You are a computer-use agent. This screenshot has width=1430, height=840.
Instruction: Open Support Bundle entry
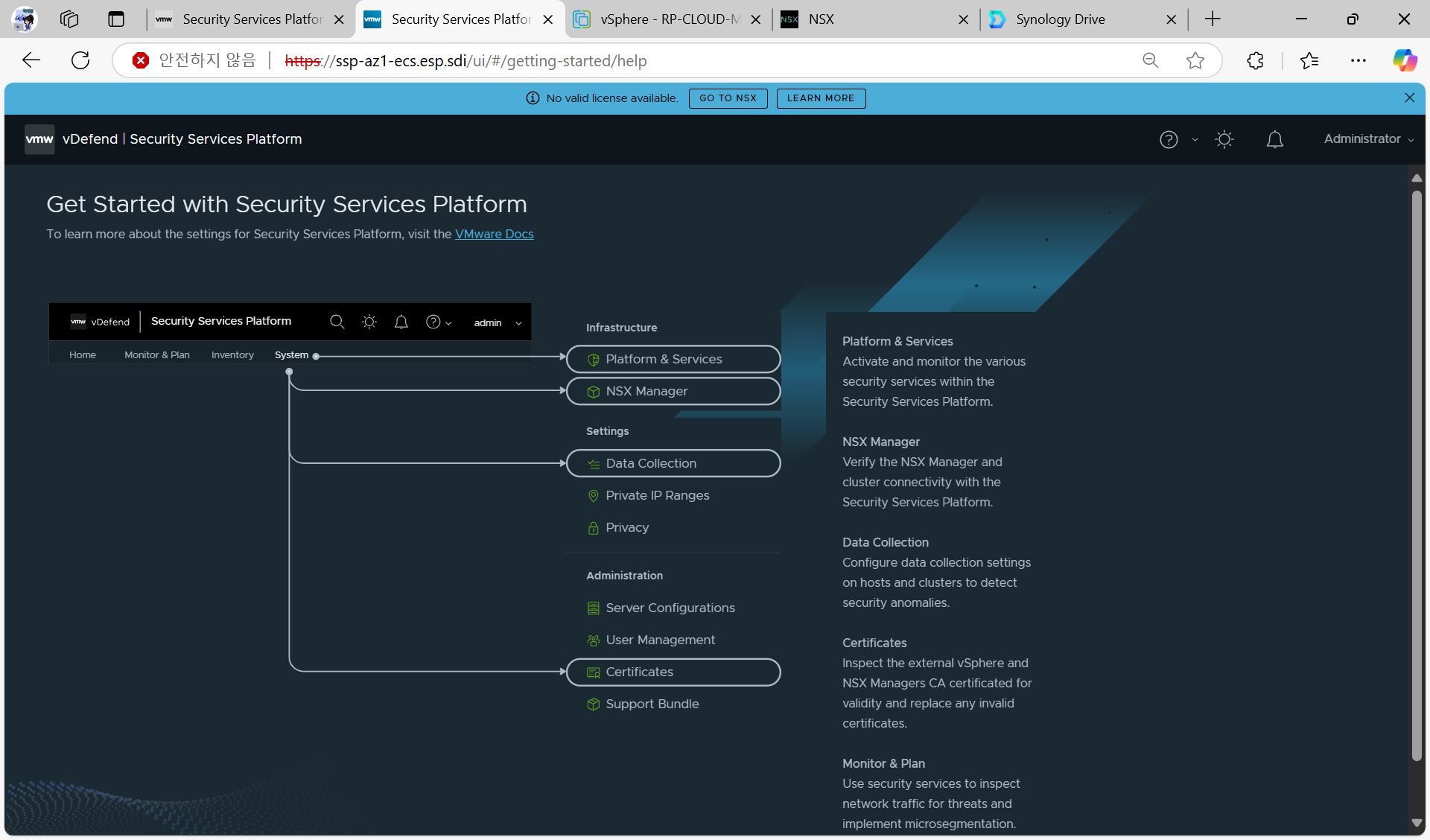tap(652, 704)
